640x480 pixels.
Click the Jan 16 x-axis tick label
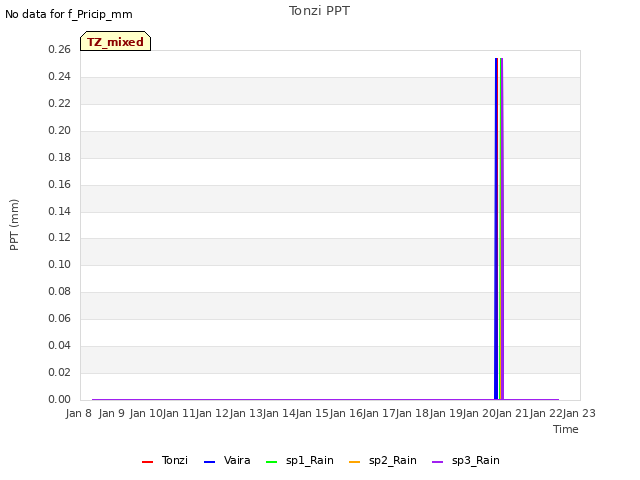346,413
